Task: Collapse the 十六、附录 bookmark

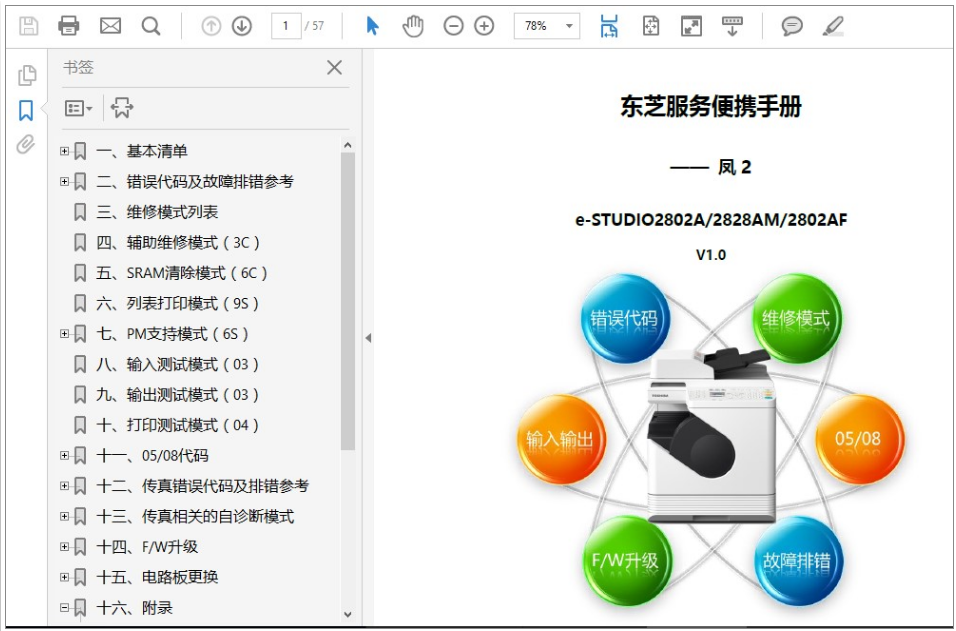Action: click(65, 608)
